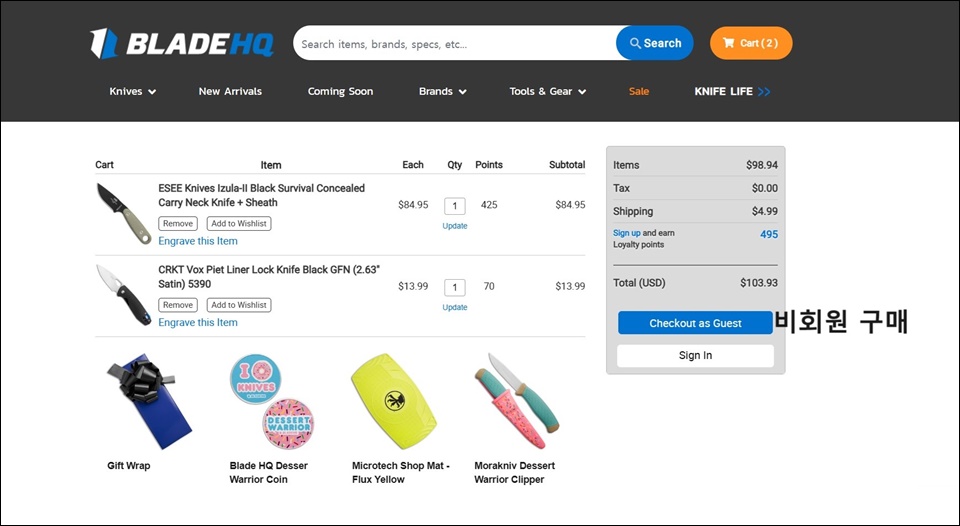Open the Morakniv Dessert Warrior Clipper image

point(516,401)
